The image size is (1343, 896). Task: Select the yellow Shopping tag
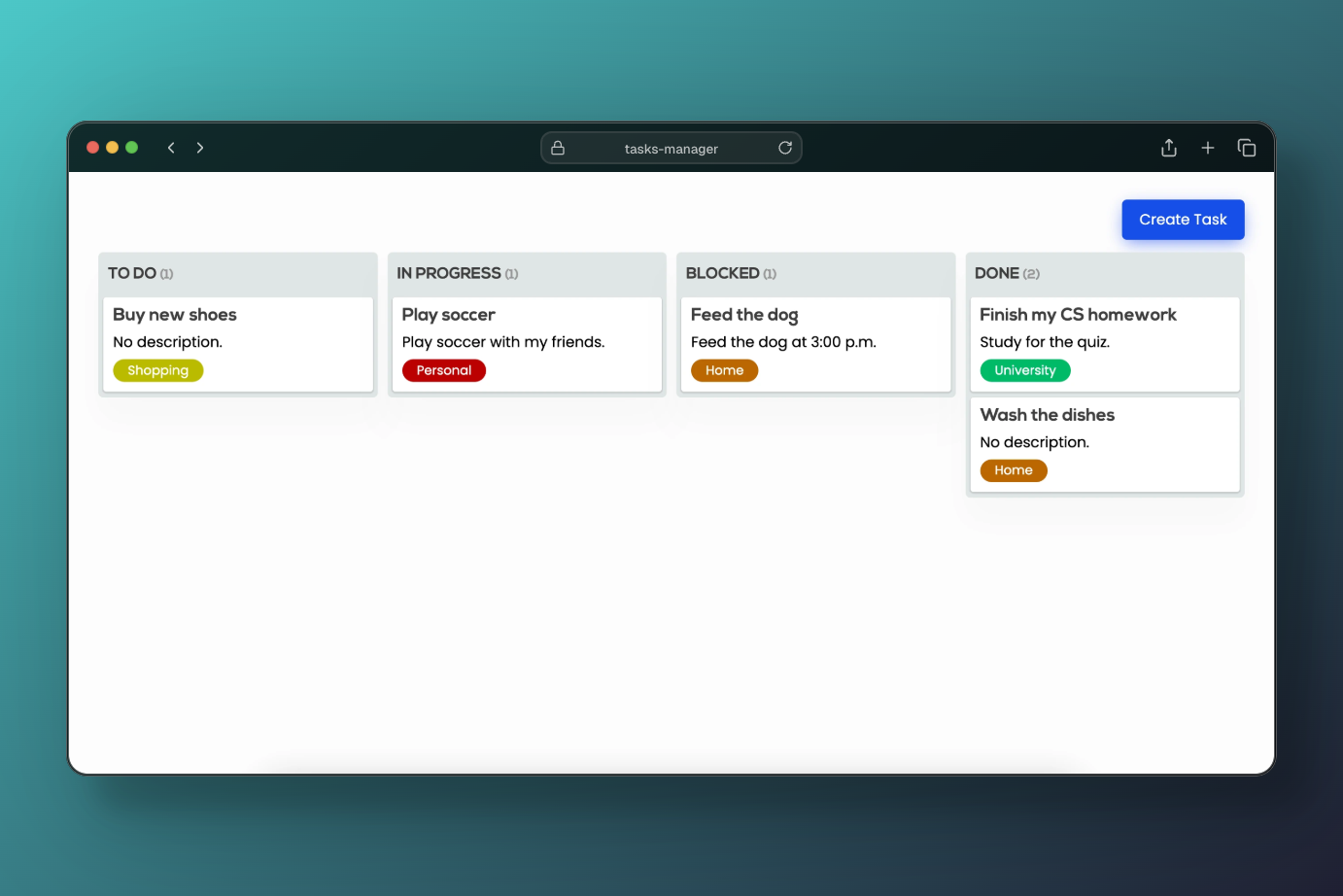pyautogui.click(x=157, y=370)
